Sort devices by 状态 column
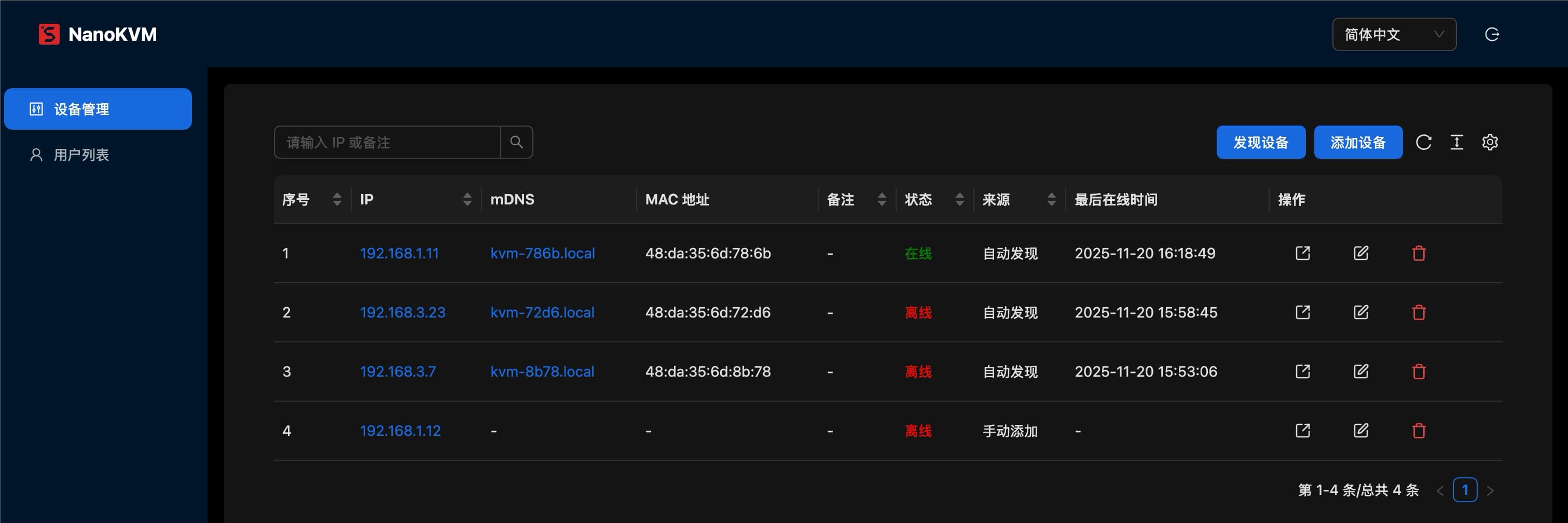 959,200
